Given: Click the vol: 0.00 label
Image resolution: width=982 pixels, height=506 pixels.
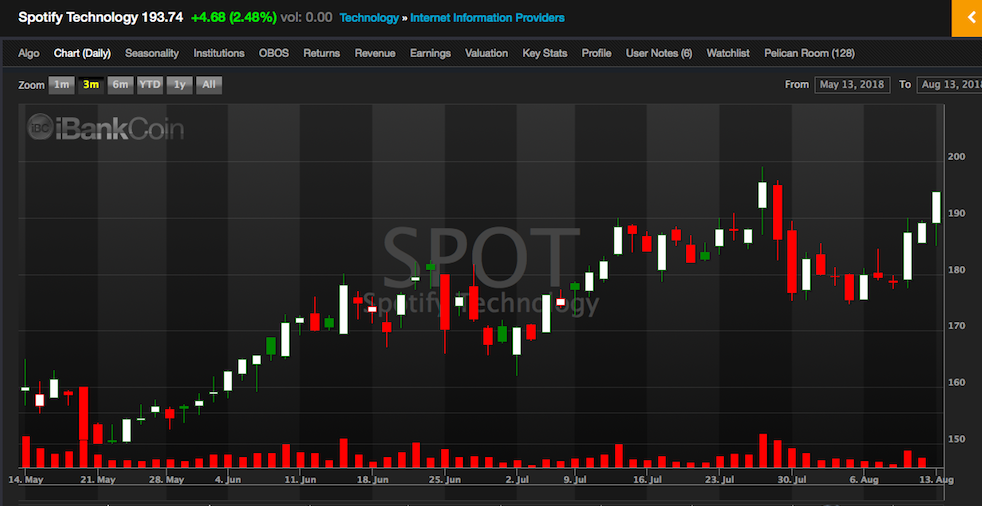Looking at the screenshot, I should coord(306,18).
